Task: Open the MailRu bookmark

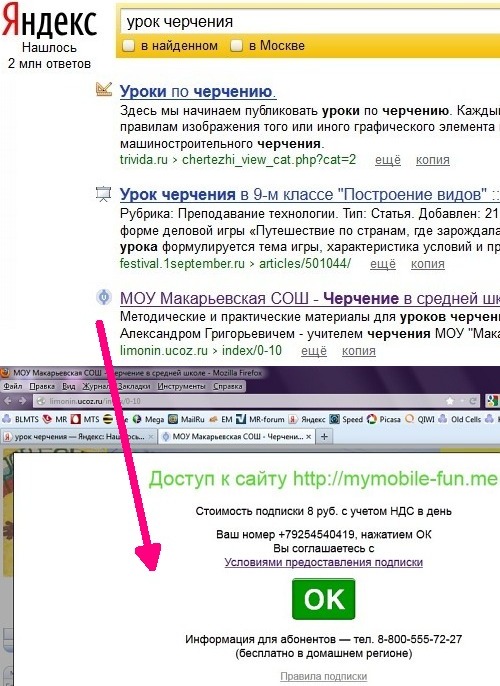Action: pos(187,419)
